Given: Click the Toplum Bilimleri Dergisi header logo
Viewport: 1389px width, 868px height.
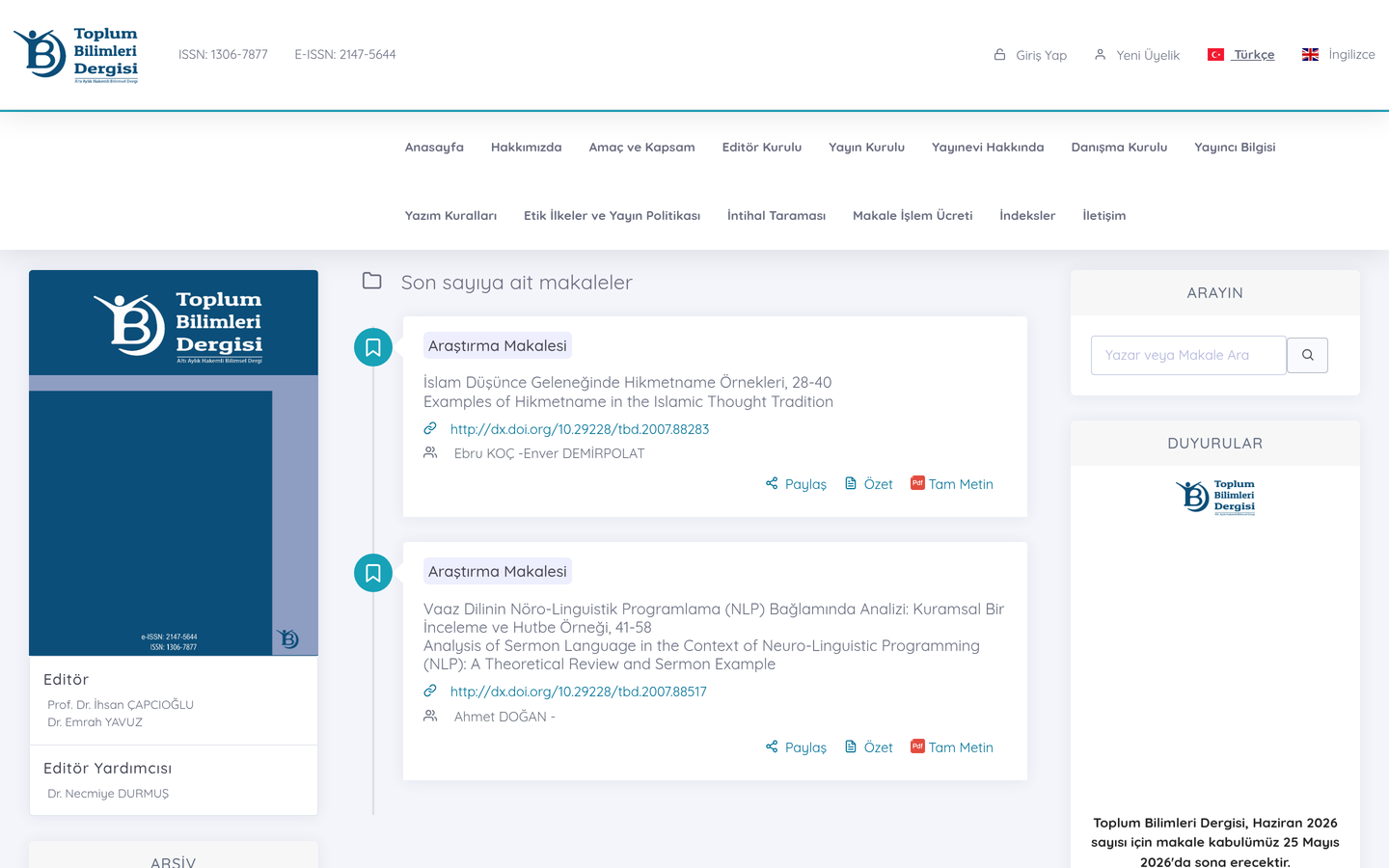Looking at the screenshot, I should pyautogui.click(x=76, y=55).
